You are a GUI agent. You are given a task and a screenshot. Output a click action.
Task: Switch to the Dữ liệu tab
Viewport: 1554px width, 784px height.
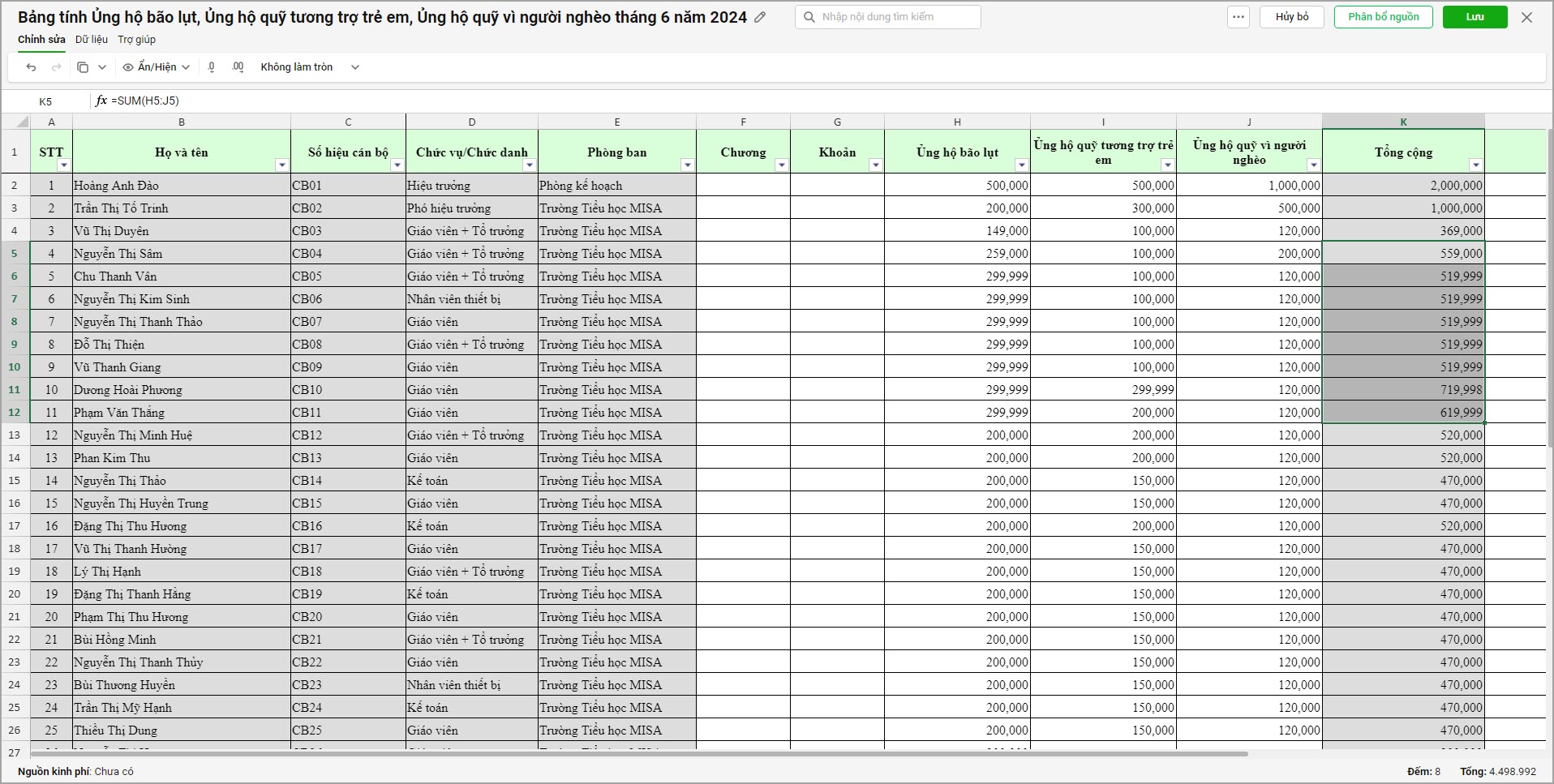pos(92,40)
